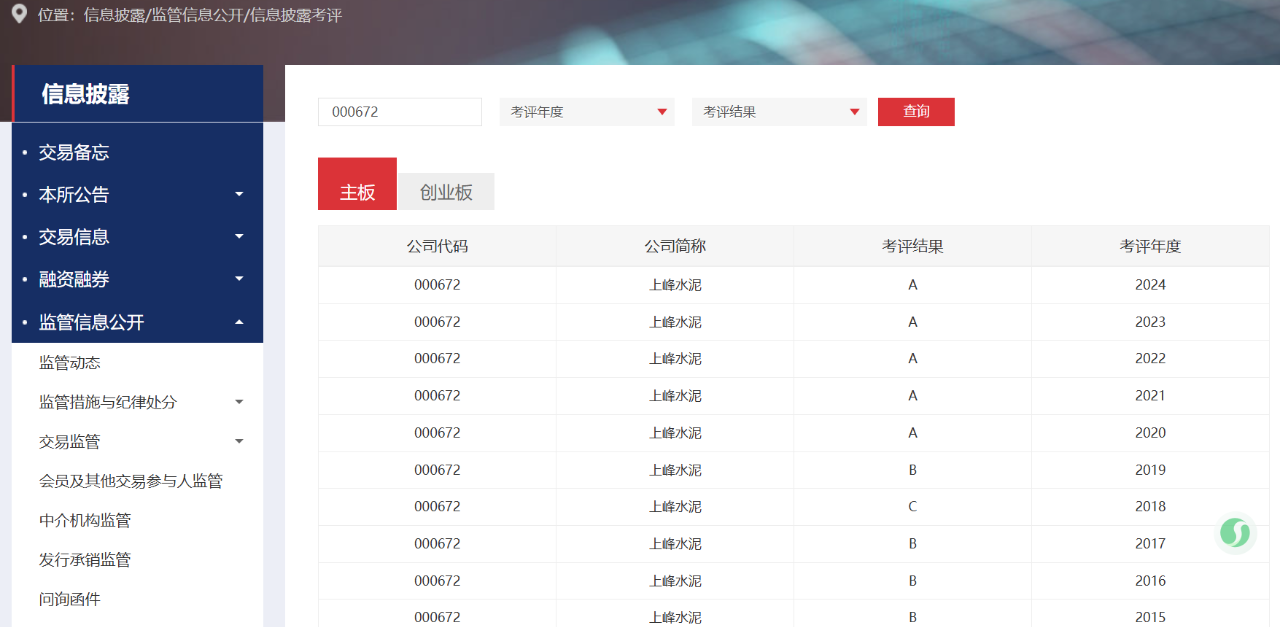This screenshot has height=627, width=1280.
Task: Switch to the 创业板 tab
Action: coord(446,193)
